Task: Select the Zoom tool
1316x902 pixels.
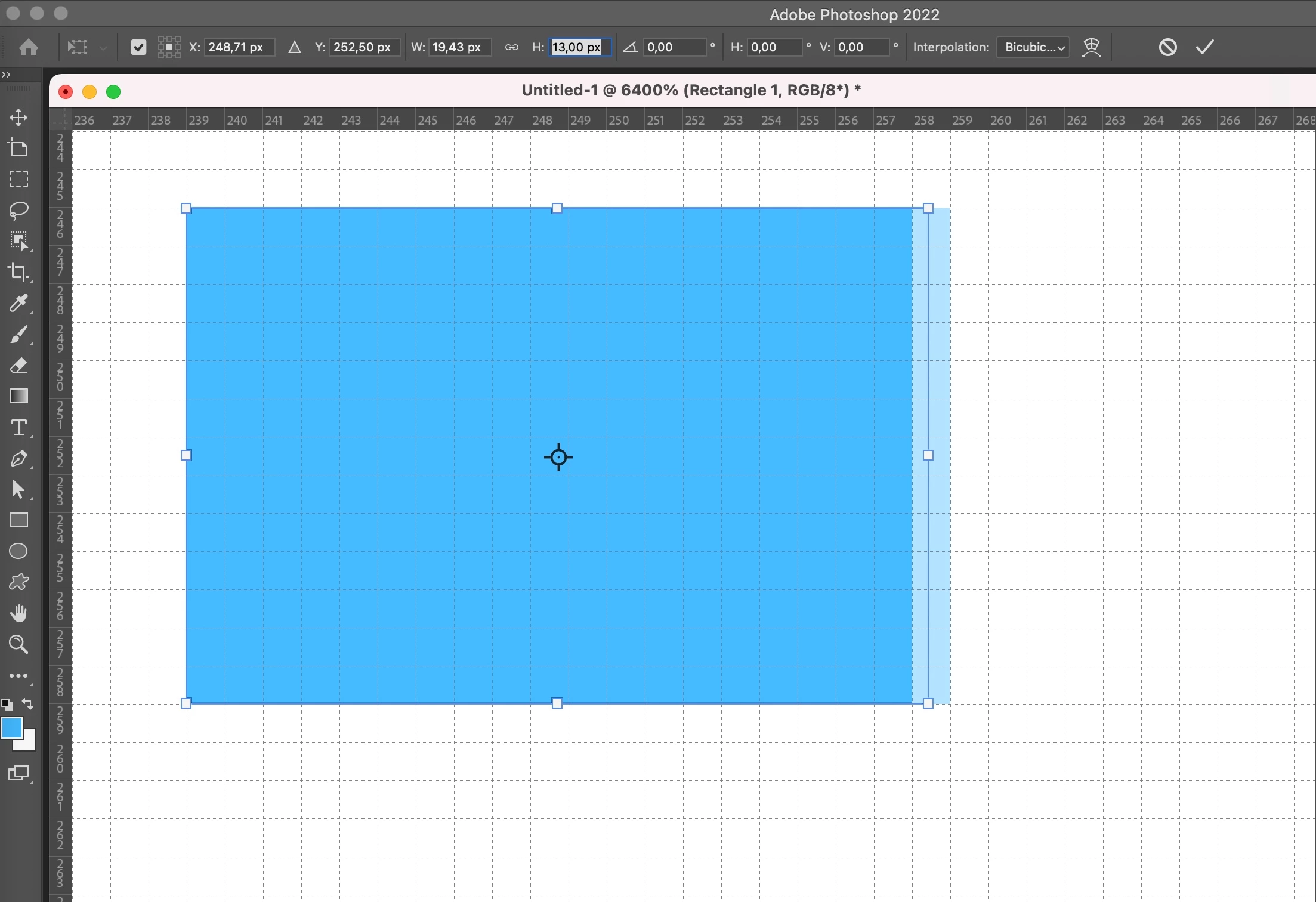Action: [18, 644]
